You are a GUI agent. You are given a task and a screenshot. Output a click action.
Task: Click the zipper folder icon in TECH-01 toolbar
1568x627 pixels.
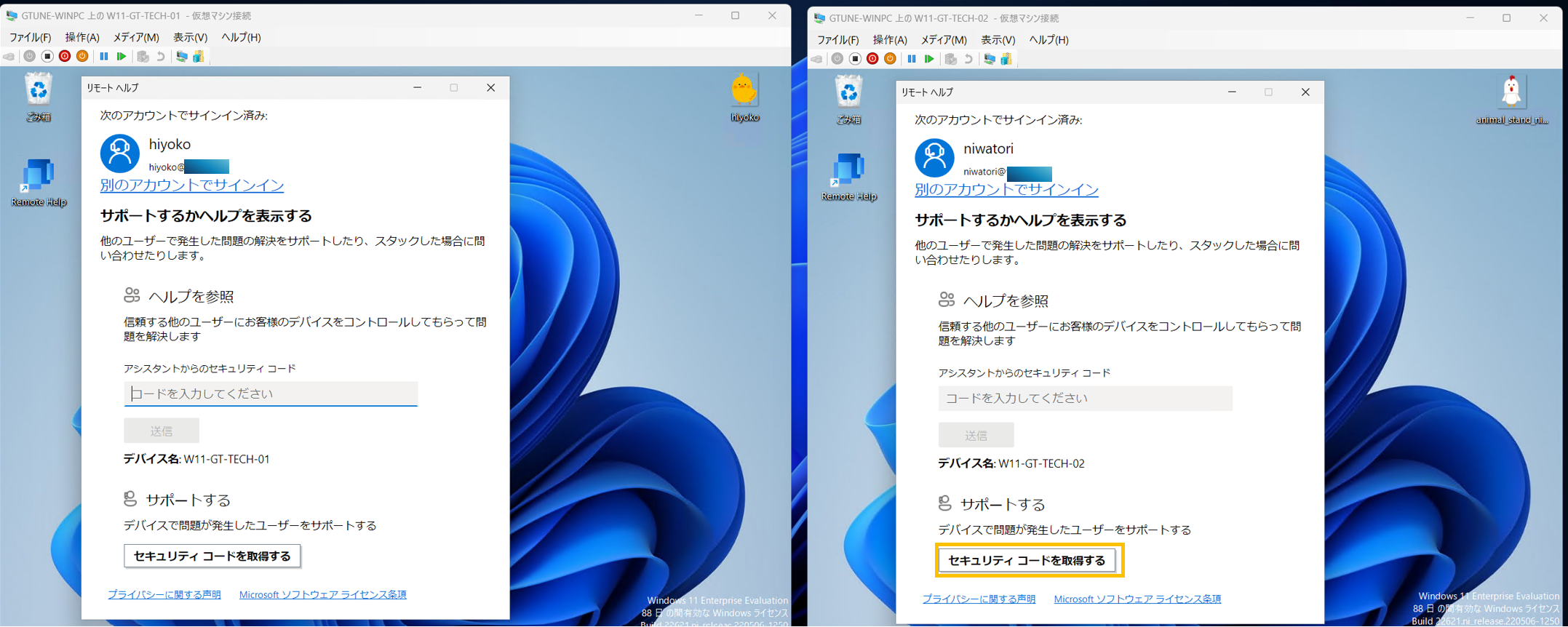[198, 57]
